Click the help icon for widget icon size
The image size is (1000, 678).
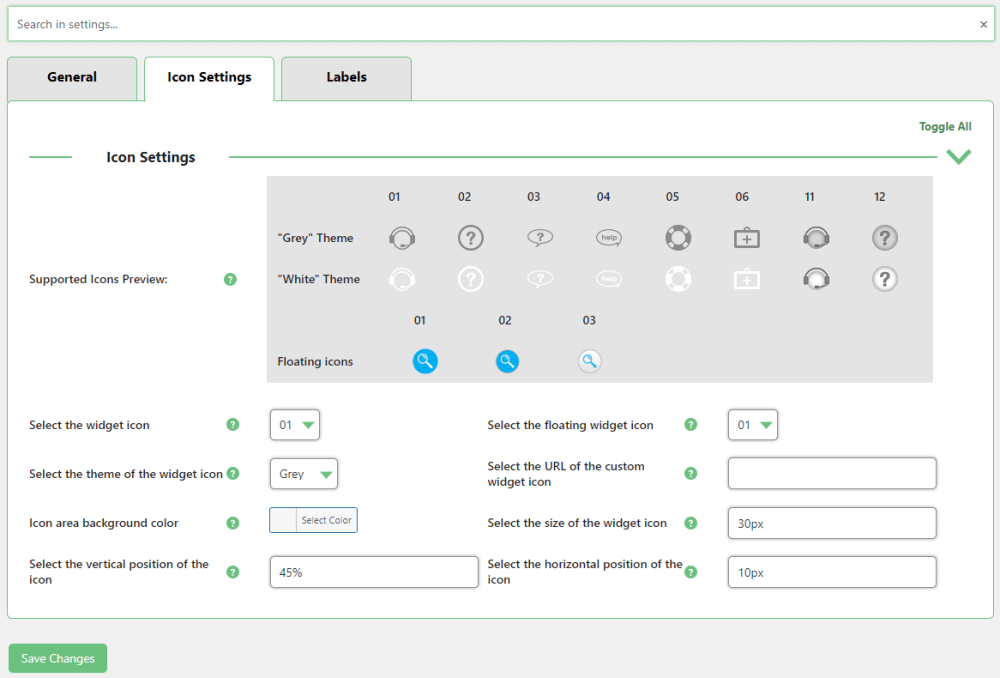point(691,523)
